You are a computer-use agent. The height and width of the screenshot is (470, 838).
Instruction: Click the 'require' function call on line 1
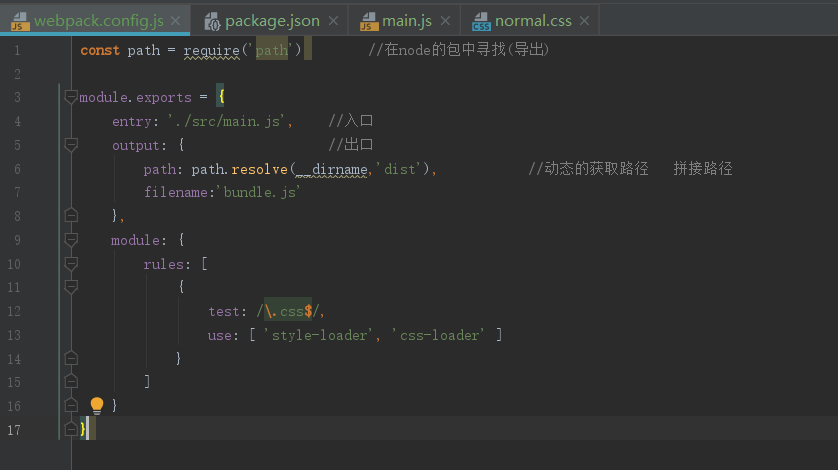tap(212, 51)
